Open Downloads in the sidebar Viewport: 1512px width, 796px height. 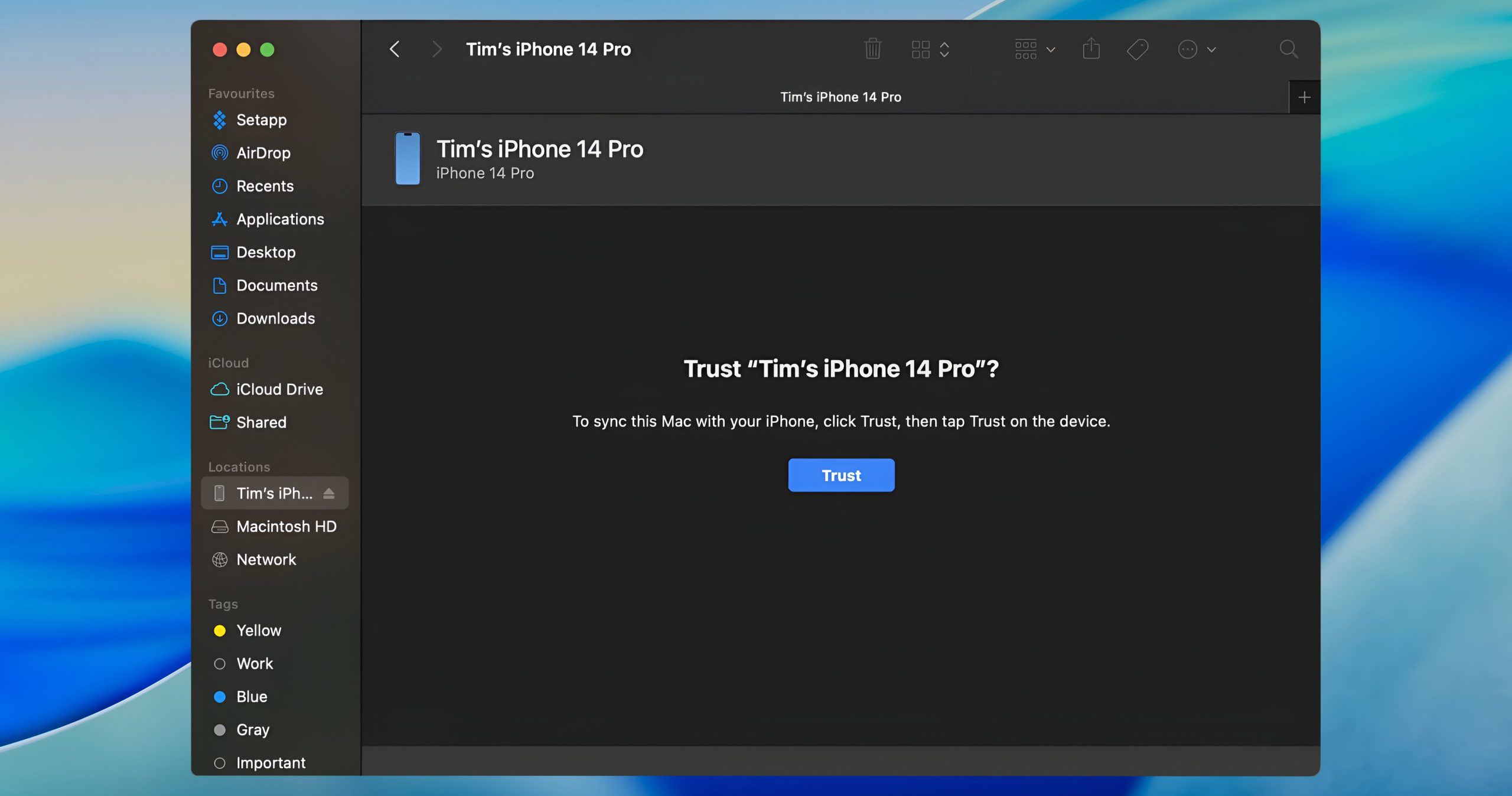coord(275,318)
